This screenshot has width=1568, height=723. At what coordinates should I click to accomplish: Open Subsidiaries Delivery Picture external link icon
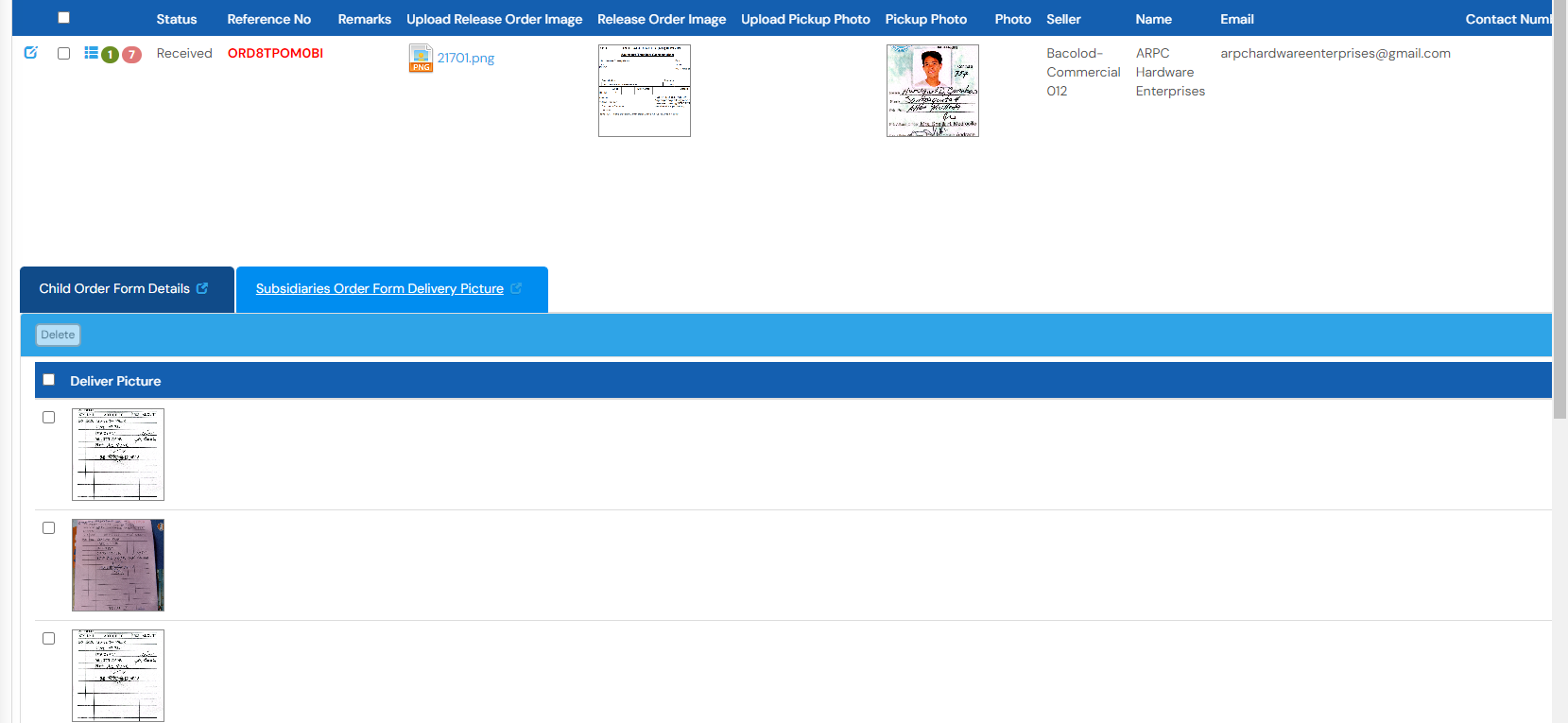tap(516, 288)
